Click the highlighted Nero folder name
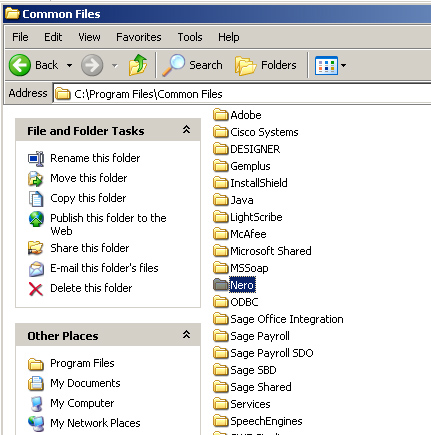Viewport: 431px width, 435px height. 242,285
